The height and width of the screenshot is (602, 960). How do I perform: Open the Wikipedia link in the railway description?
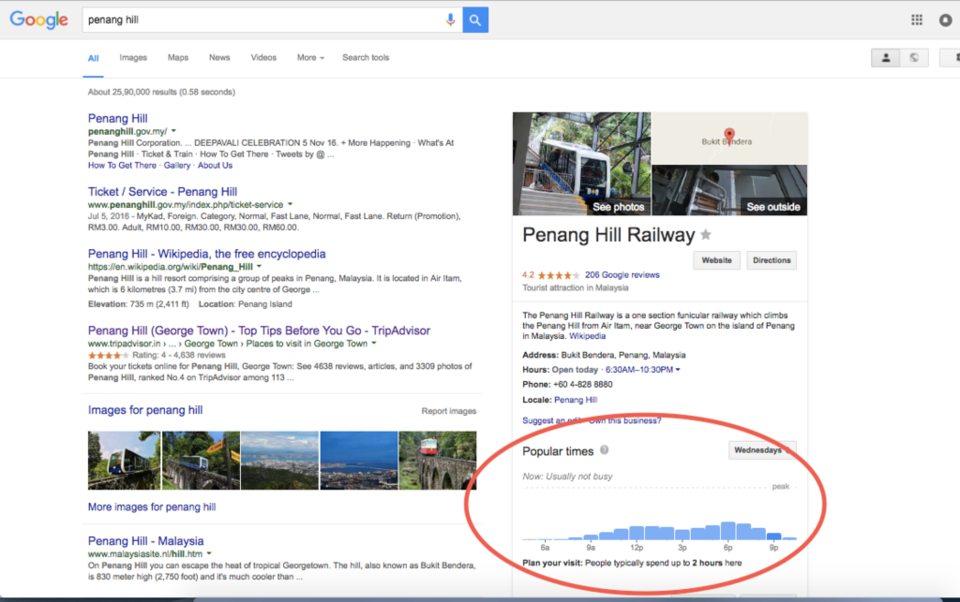tap(587, 336)
